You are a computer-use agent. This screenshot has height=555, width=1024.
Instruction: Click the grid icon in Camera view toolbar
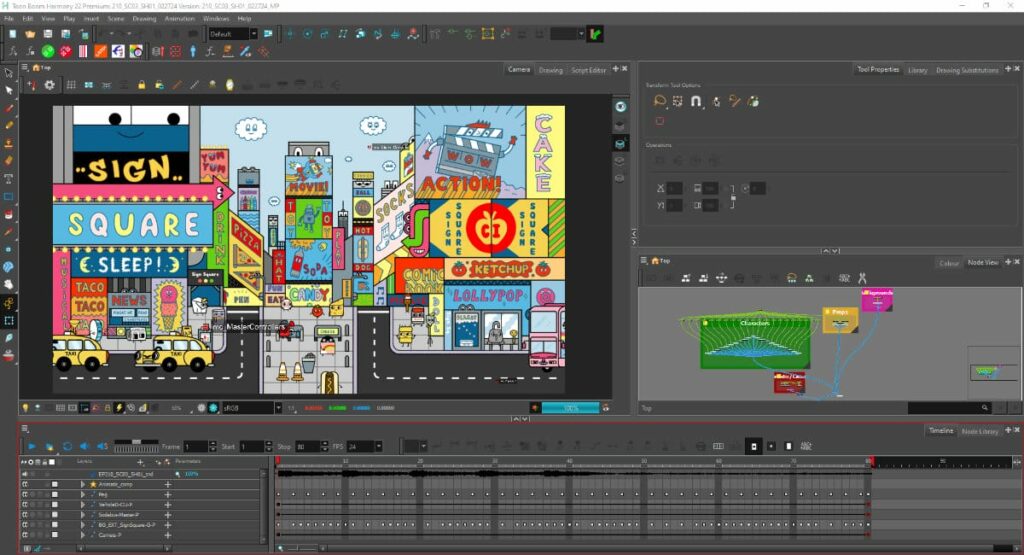[71, 85]
